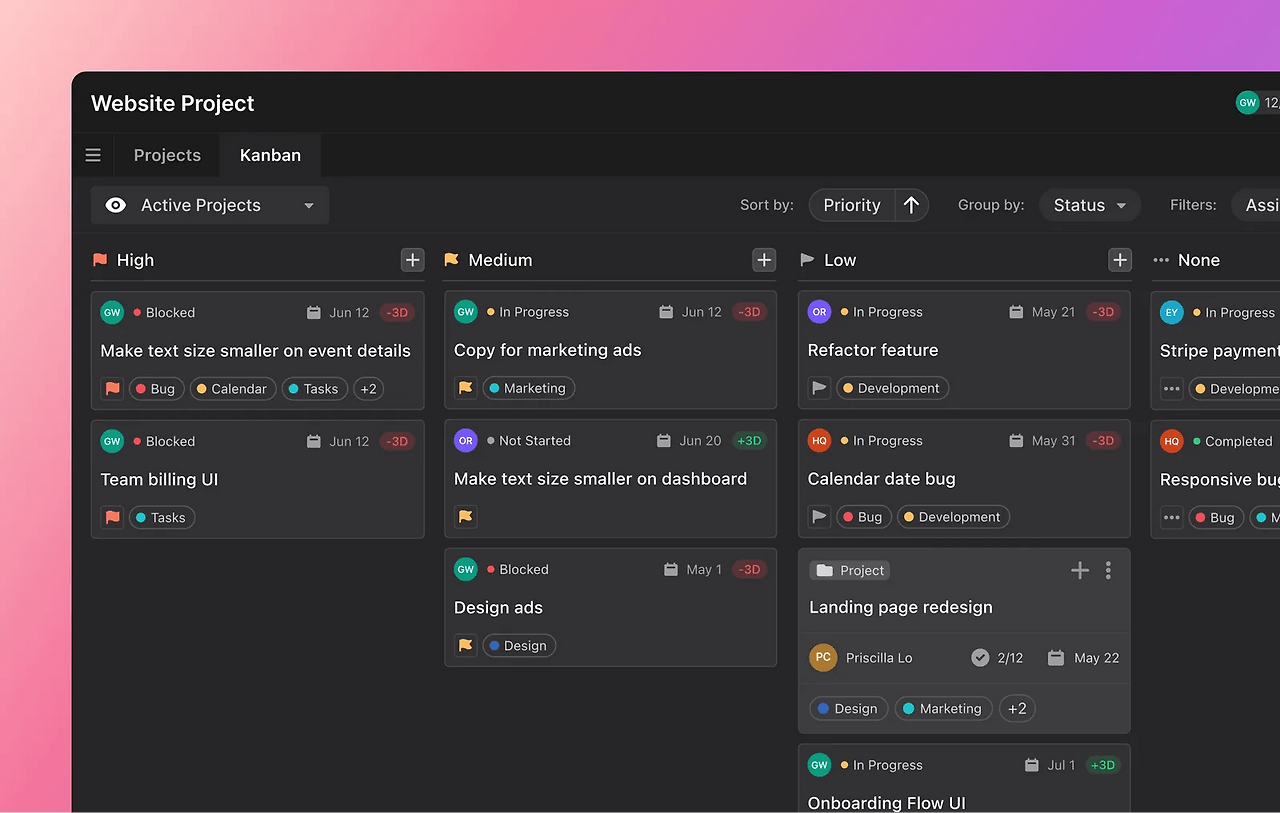Toggle the eye icon next to Active Projects
The image size is (1280, 813).
coord(115,205)
